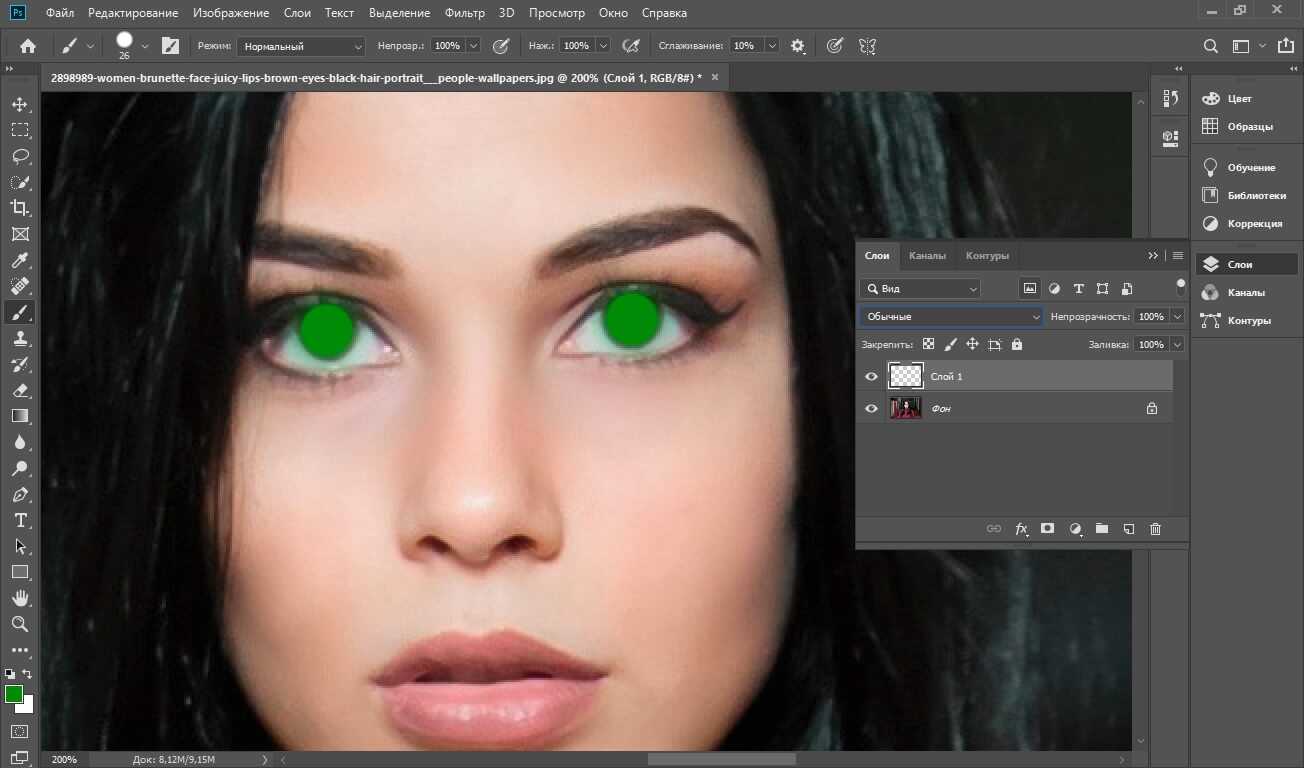Viewport: 1304px width, 768px height.
Task: Open the Обычные blend mode dropdown
Action: click(952, 317)
